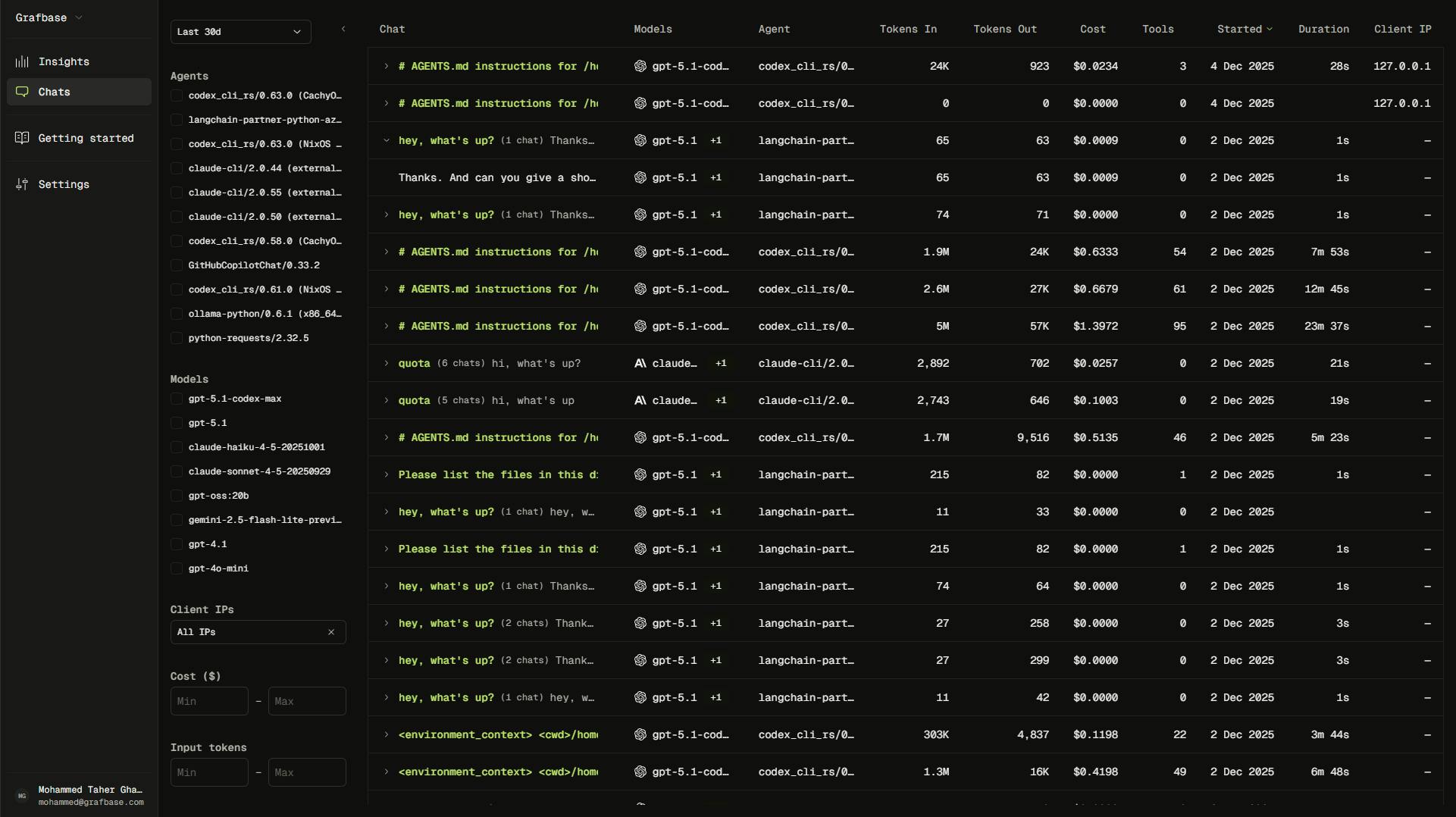Open the Thanks. And can you give a sho… chat
1456x817 pixels.
pos(497,177)
